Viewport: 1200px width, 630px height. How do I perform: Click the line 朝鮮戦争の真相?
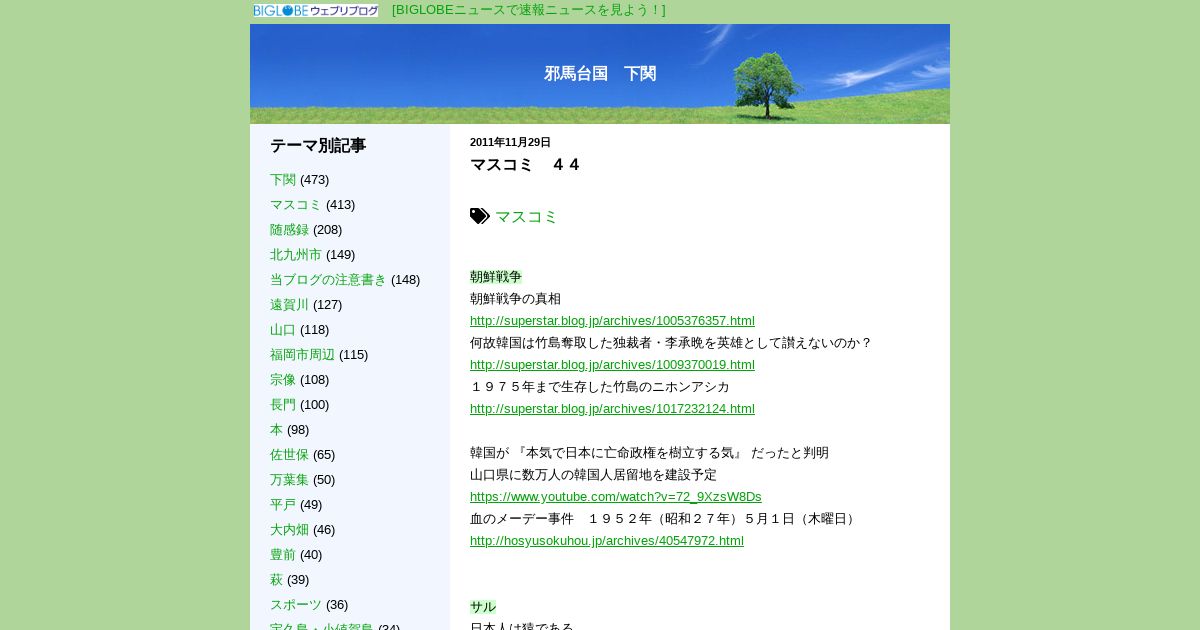coord(516,299)
